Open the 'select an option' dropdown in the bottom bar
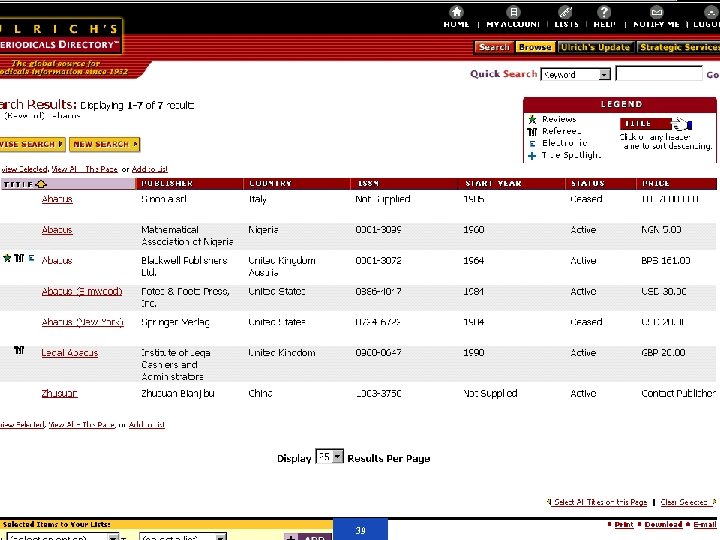The width and height of the screenshot is (720, 540). click(63, 536)
